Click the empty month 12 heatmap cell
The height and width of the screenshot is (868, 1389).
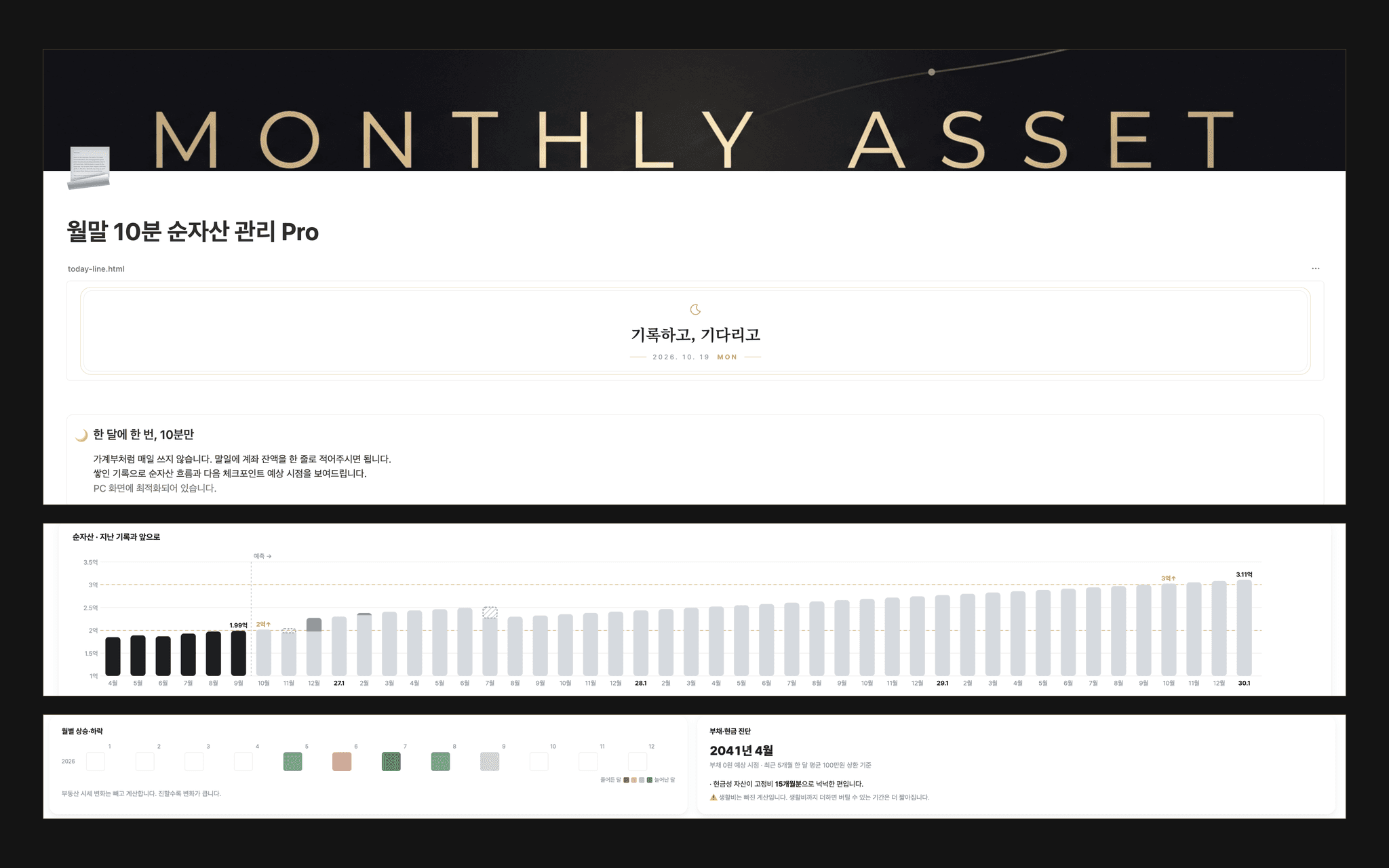[638, 762]
